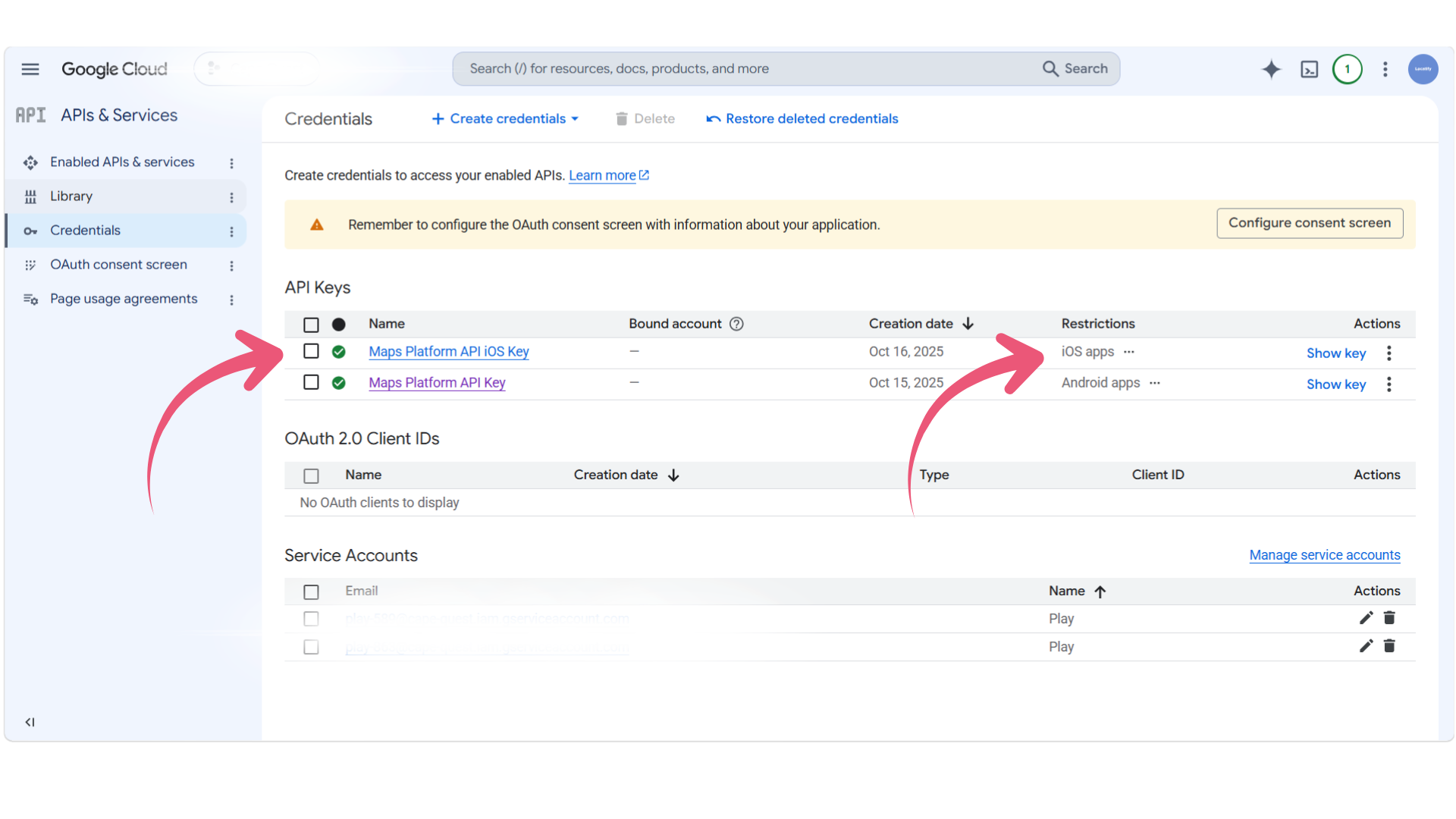Click the Oct 16, 2025 creation date cell
Image resolution: width=1456 pixels, height=819 pixels.
(906, 352)
